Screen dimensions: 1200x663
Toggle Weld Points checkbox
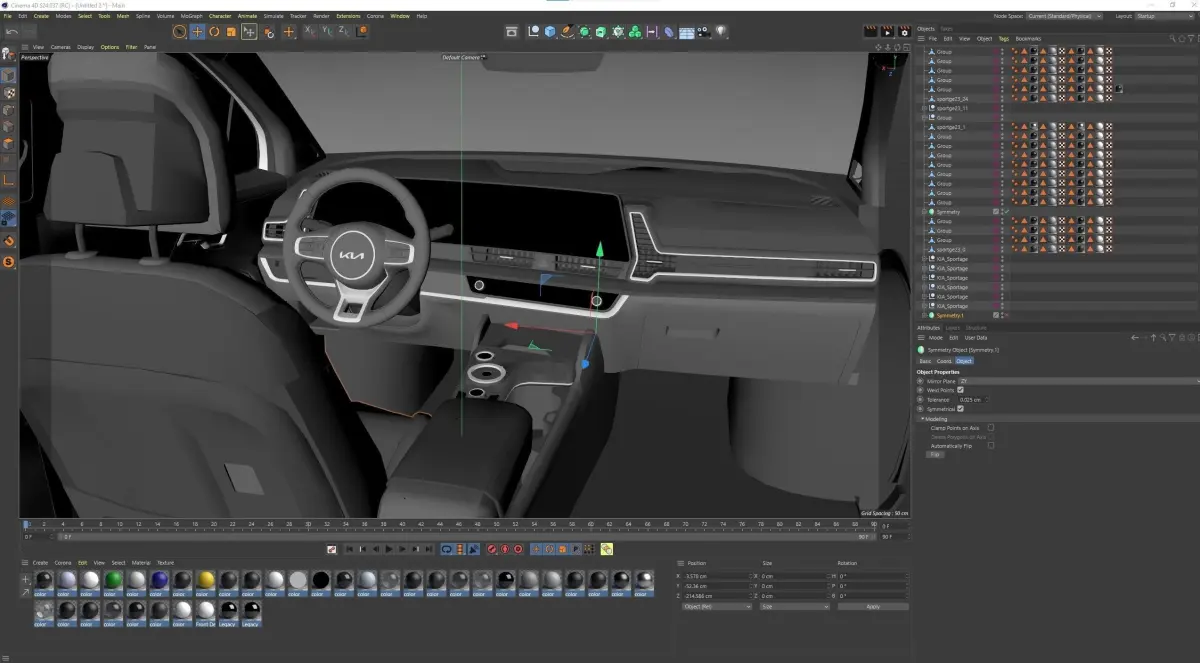pyautogui.click(x=961, y=390)
